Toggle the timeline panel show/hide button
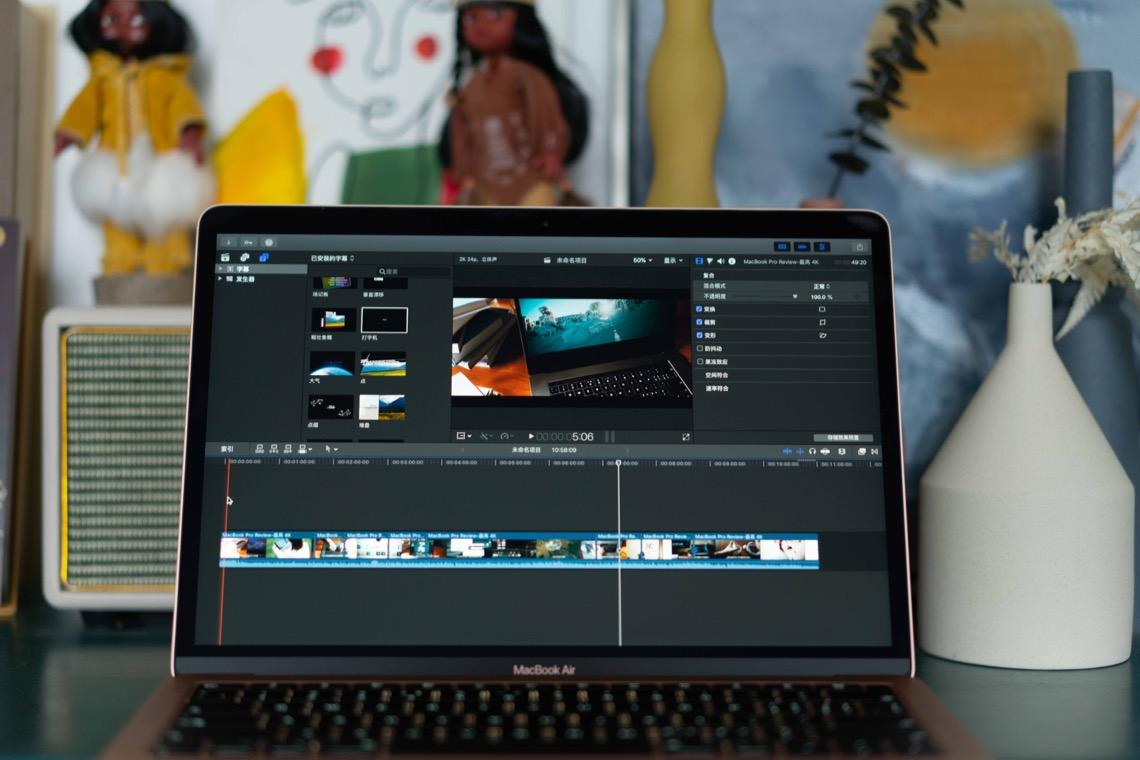 point(801,247)
